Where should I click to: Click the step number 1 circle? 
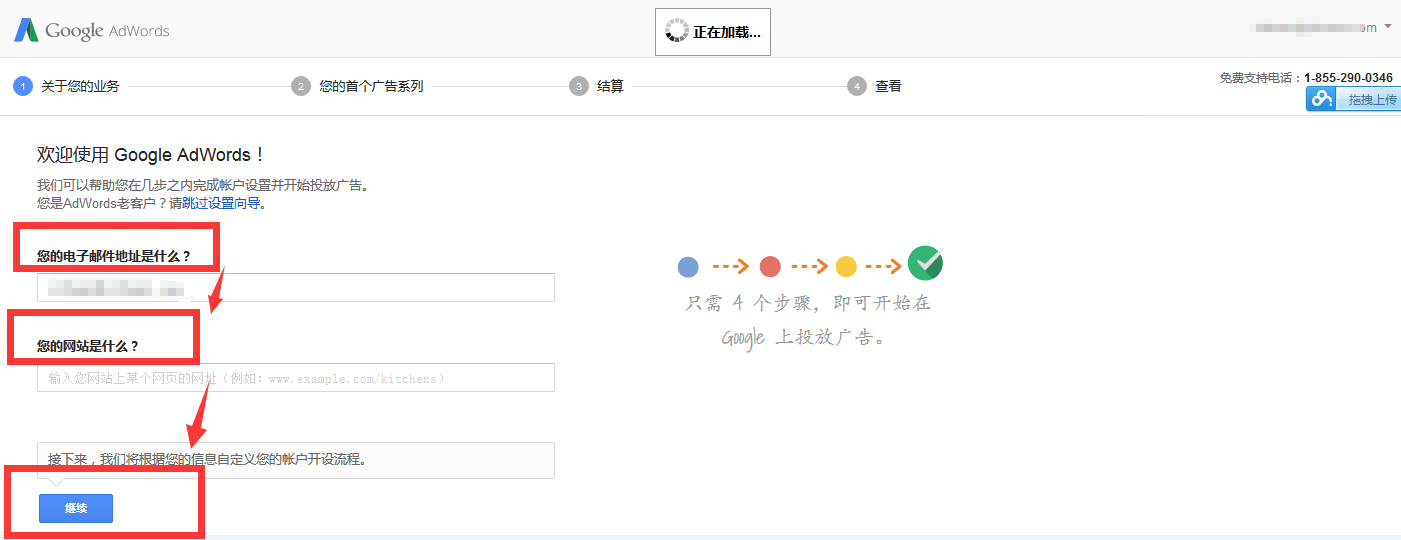point(23,86)
